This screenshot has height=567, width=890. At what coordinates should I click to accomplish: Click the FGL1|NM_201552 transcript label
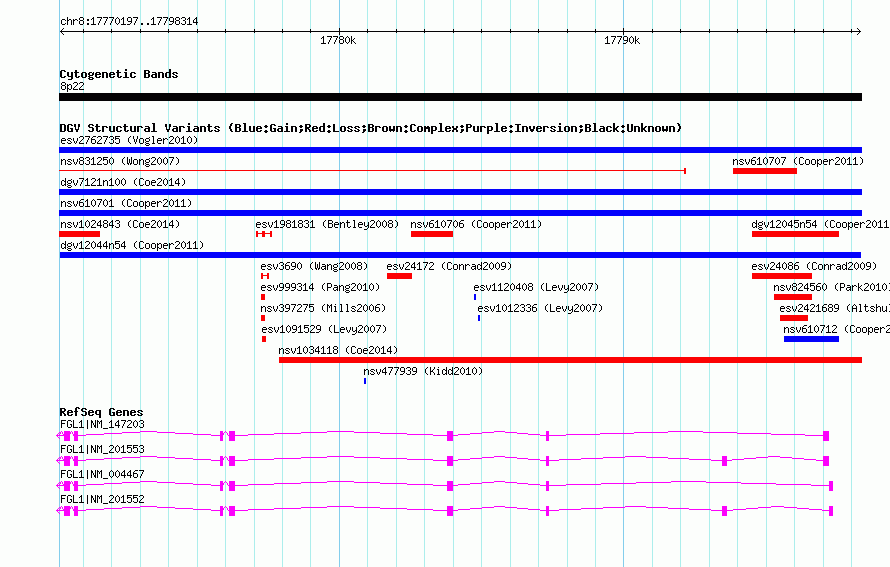tap(102, 499)
